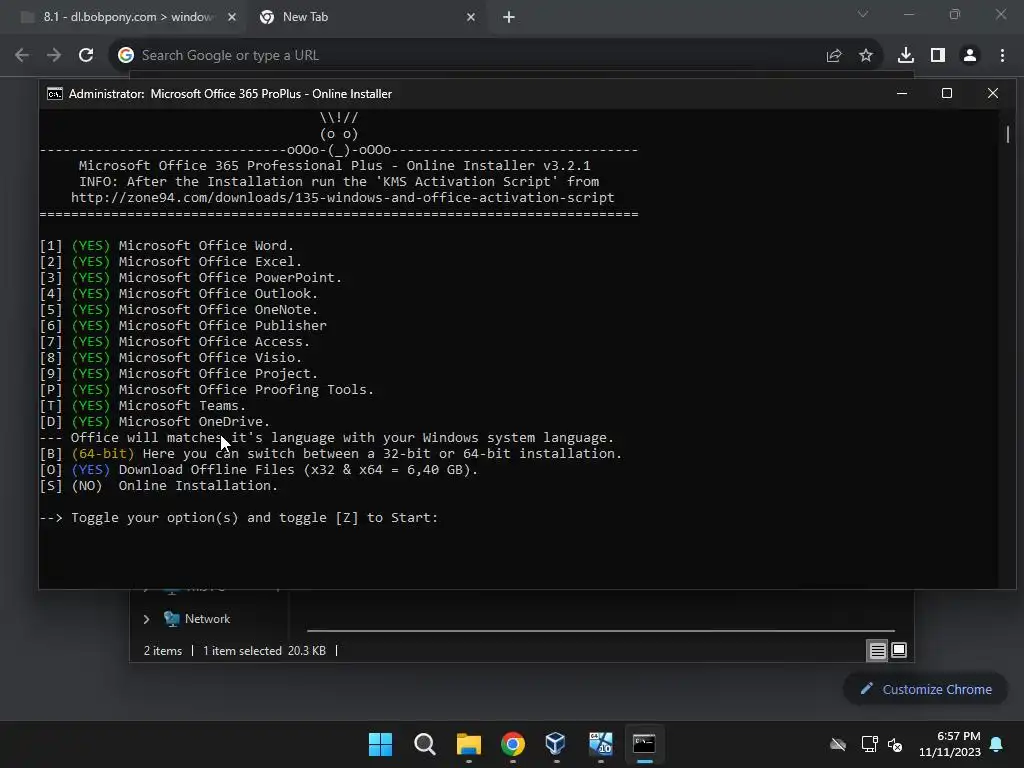The width and height of the screenshot is (1024, 768).
Task: Open Windows Start menu
Action: (x=380, y=744)
